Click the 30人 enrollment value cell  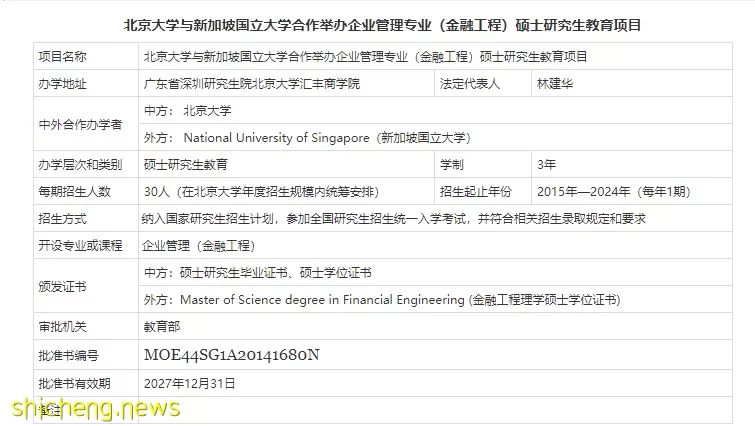point(286,191)
